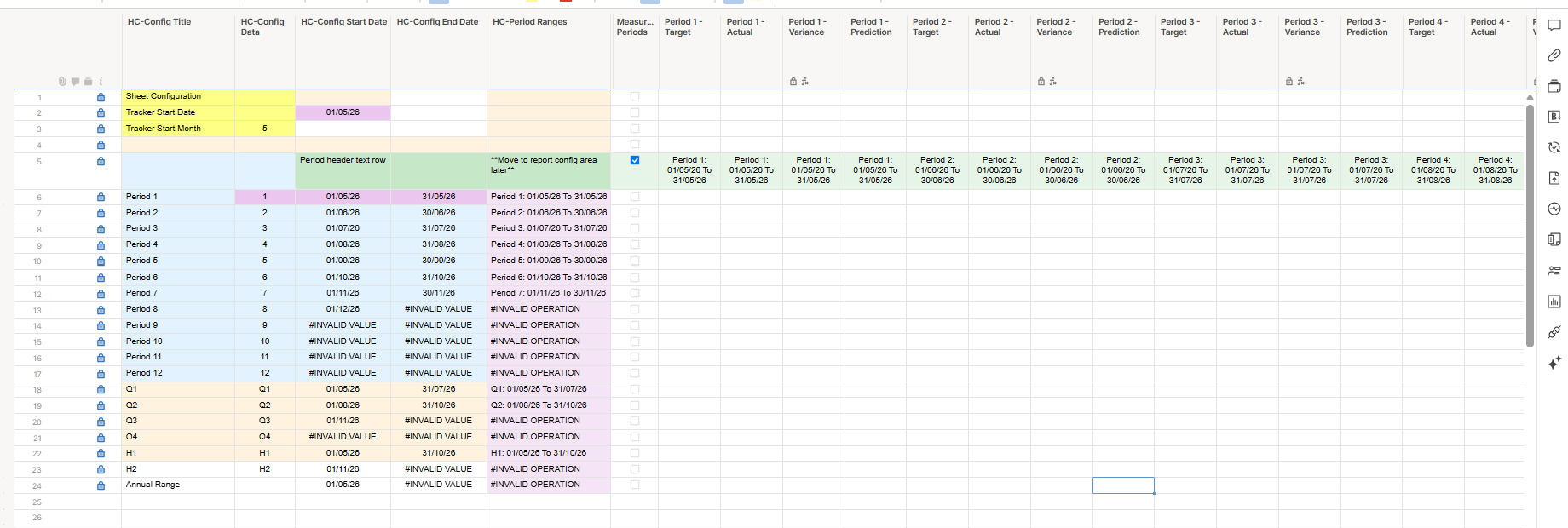Image resolution: width=1568 pixels, height=528 pixels.
Task: Select the 'Period header text row' cell
Action: tap(343, 171)
